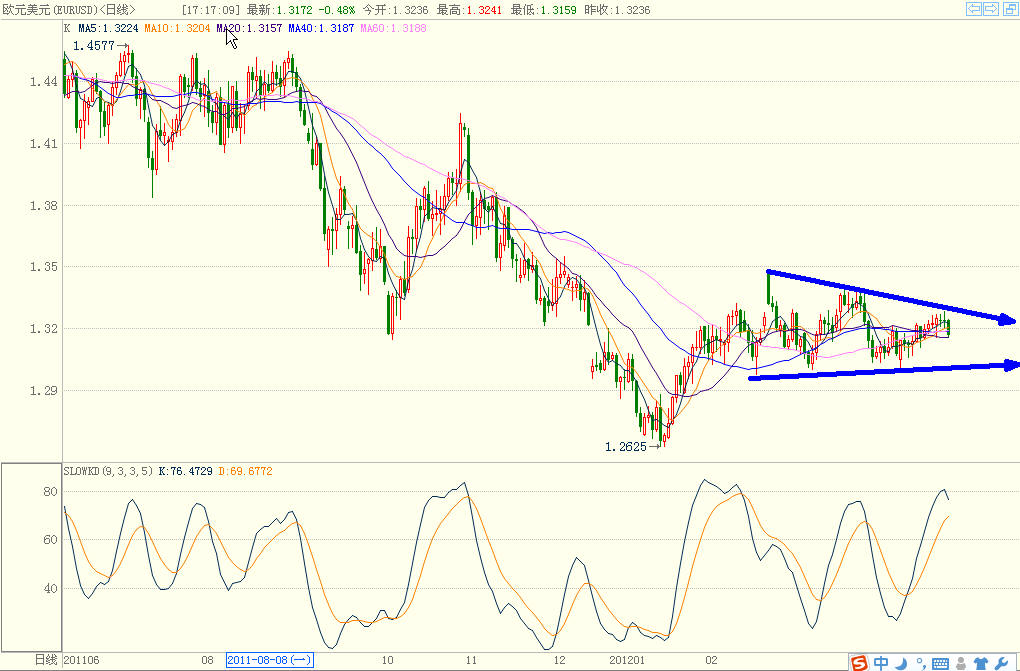Click the 1.44 price axis label
This screenshot has height=671, width=1020.
pos(44,81)
